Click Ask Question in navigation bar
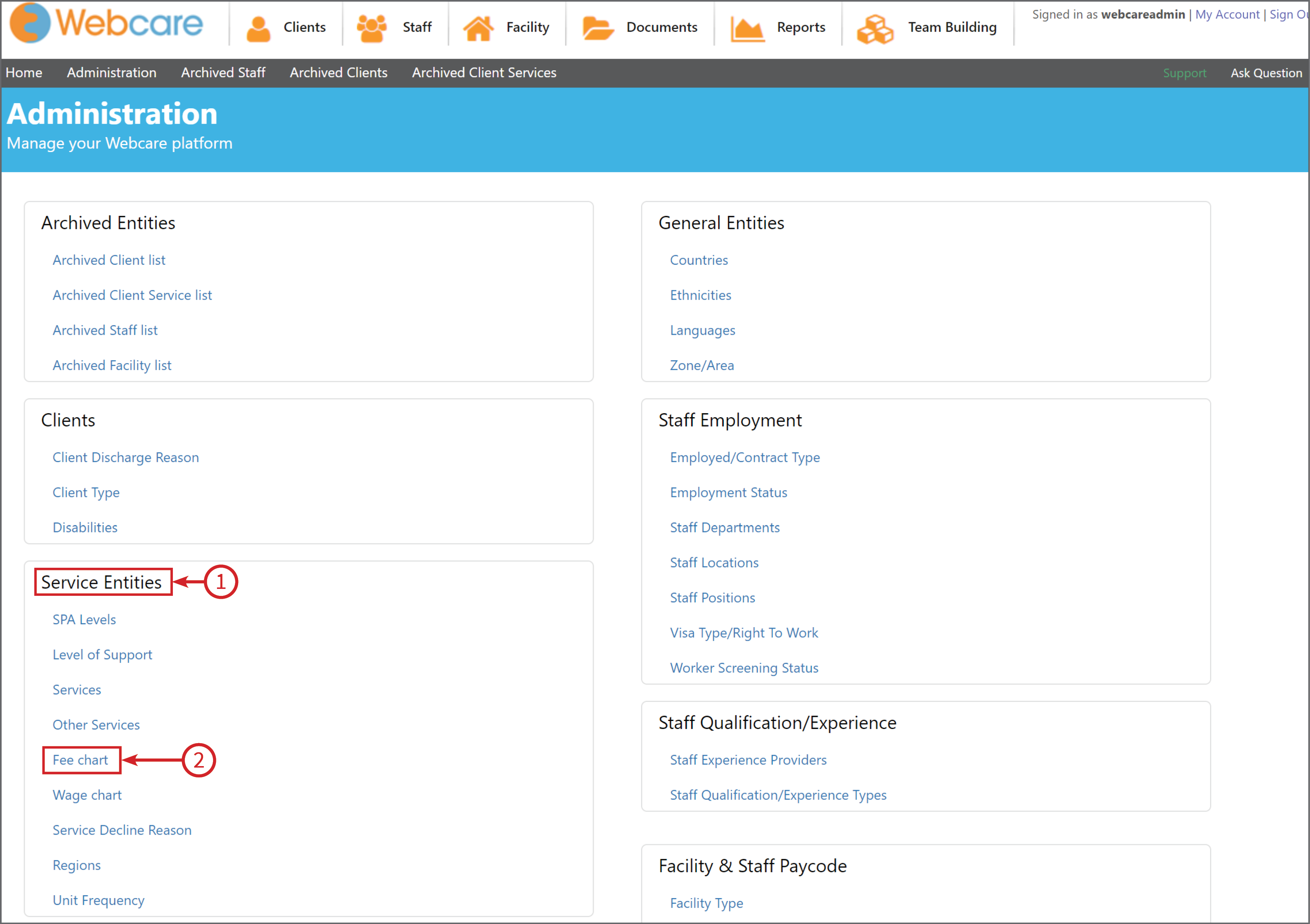 pyautogui.click(x=1266, y=73)
